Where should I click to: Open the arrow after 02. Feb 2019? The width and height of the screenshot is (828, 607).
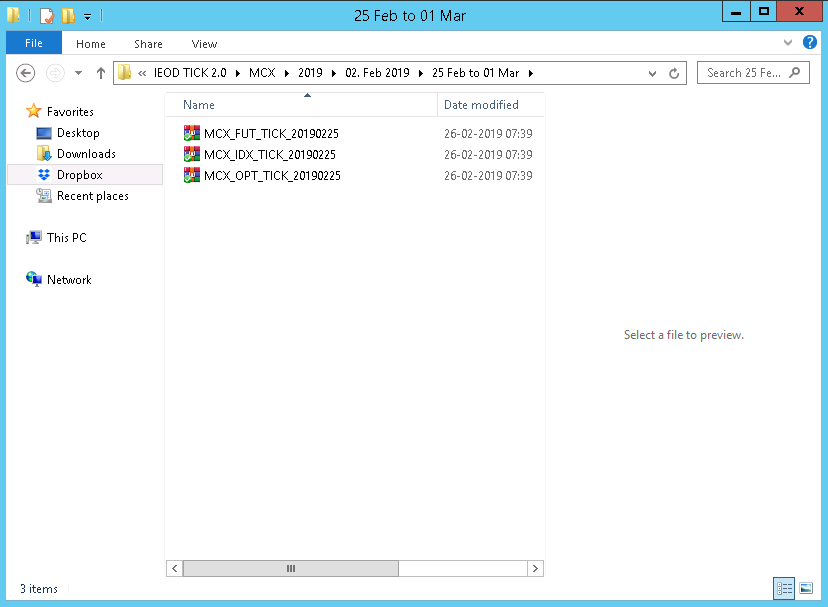pos(421,73)
